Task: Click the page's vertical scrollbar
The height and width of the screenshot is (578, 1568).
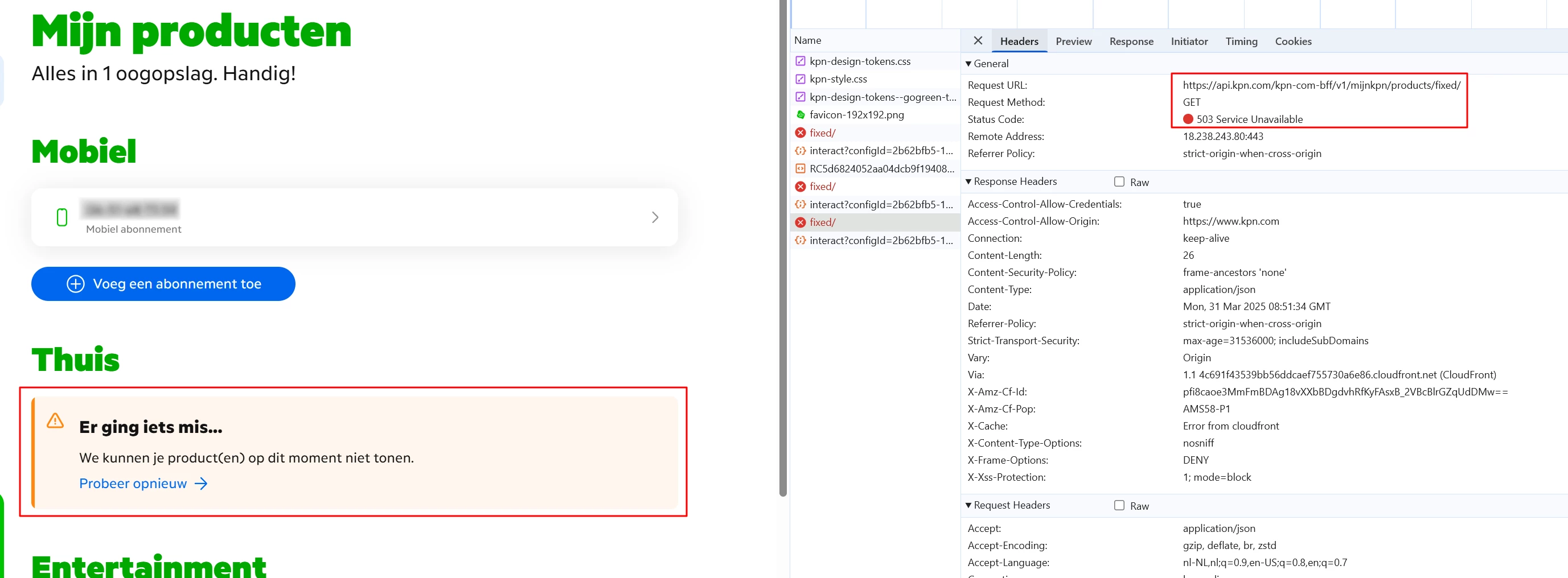Action: 783,248
